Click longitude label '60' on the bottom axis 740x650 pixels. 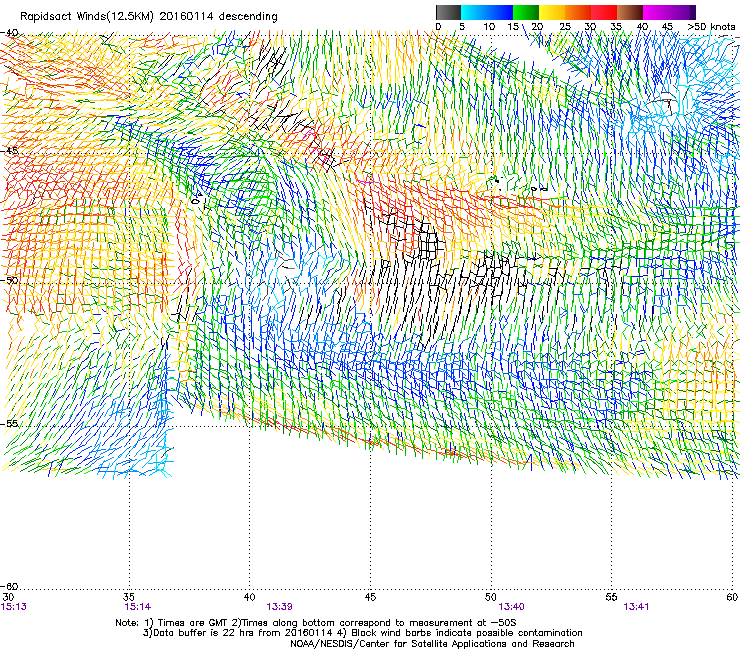coord(732,597)
